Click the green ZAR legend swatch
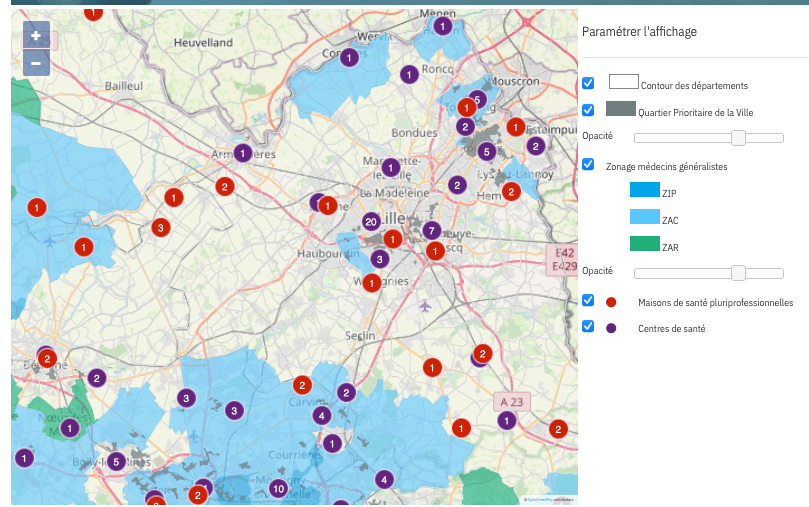This screenshot has height=507, width=809. tap(644, 243)
